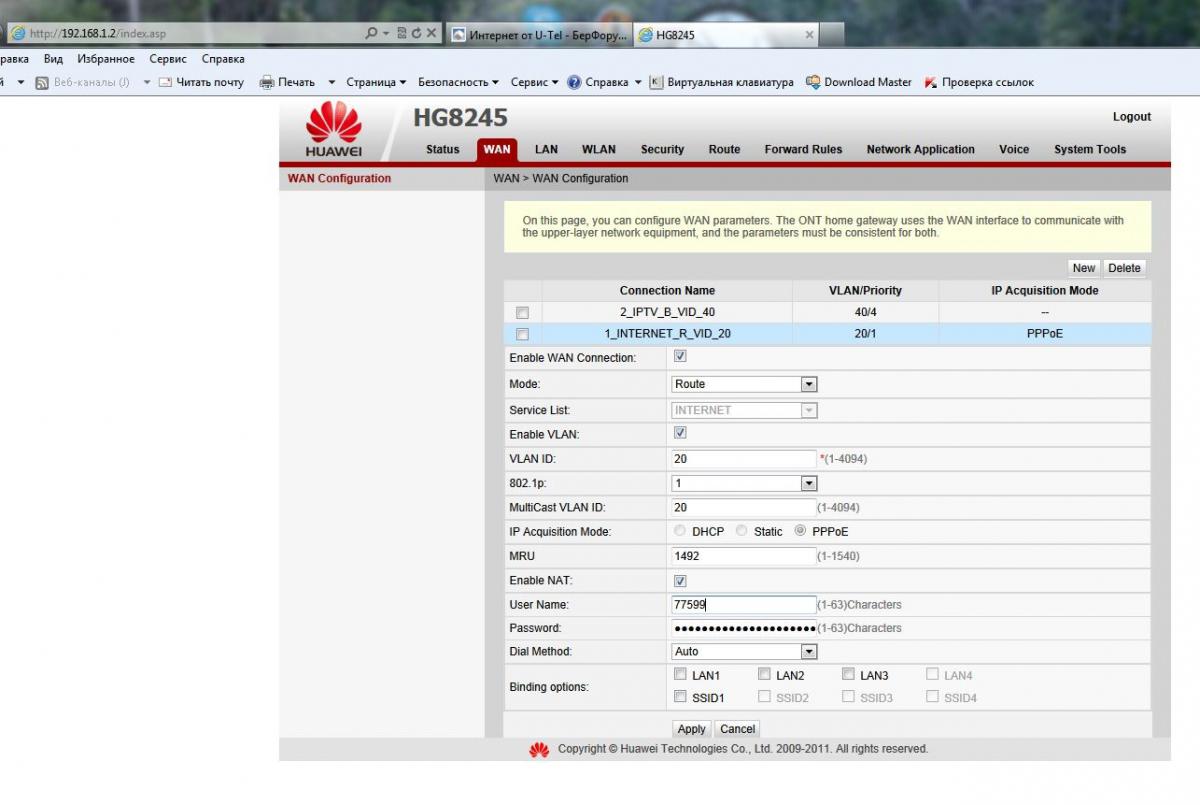Image resolution: width=1200 pixels, height=805 pixels.
Task: Select the DHCP radio button
Action: coord(680,531)
